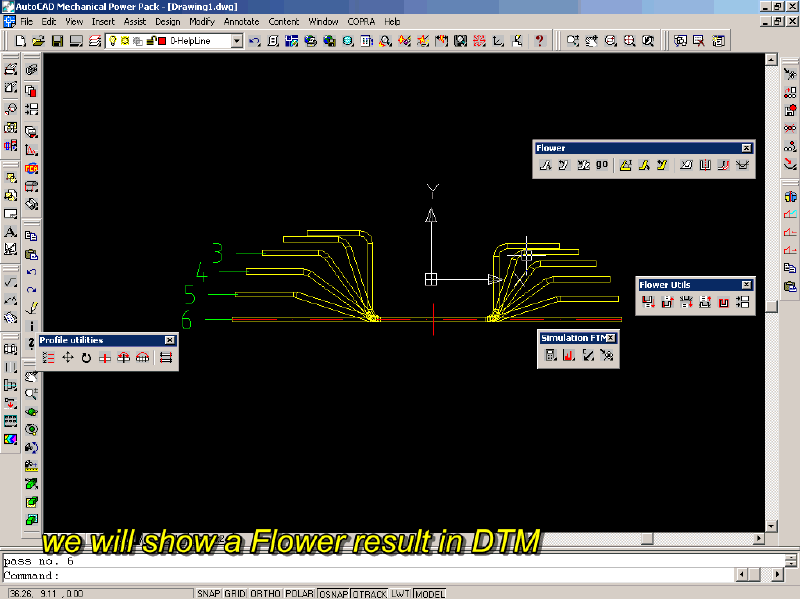Close the Profile utilities toolbar
Viewport: 800px width, 600px height.
pos(170,340)
